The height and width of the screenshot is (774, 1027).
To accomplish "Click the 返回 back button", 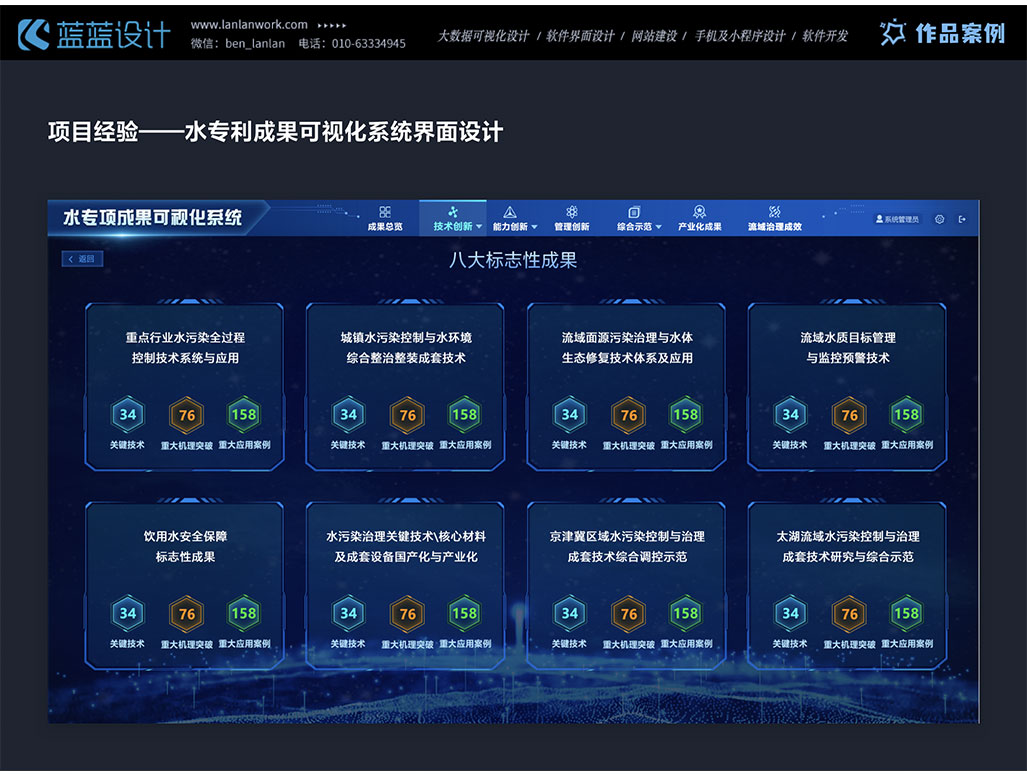I will click(82, 259).
